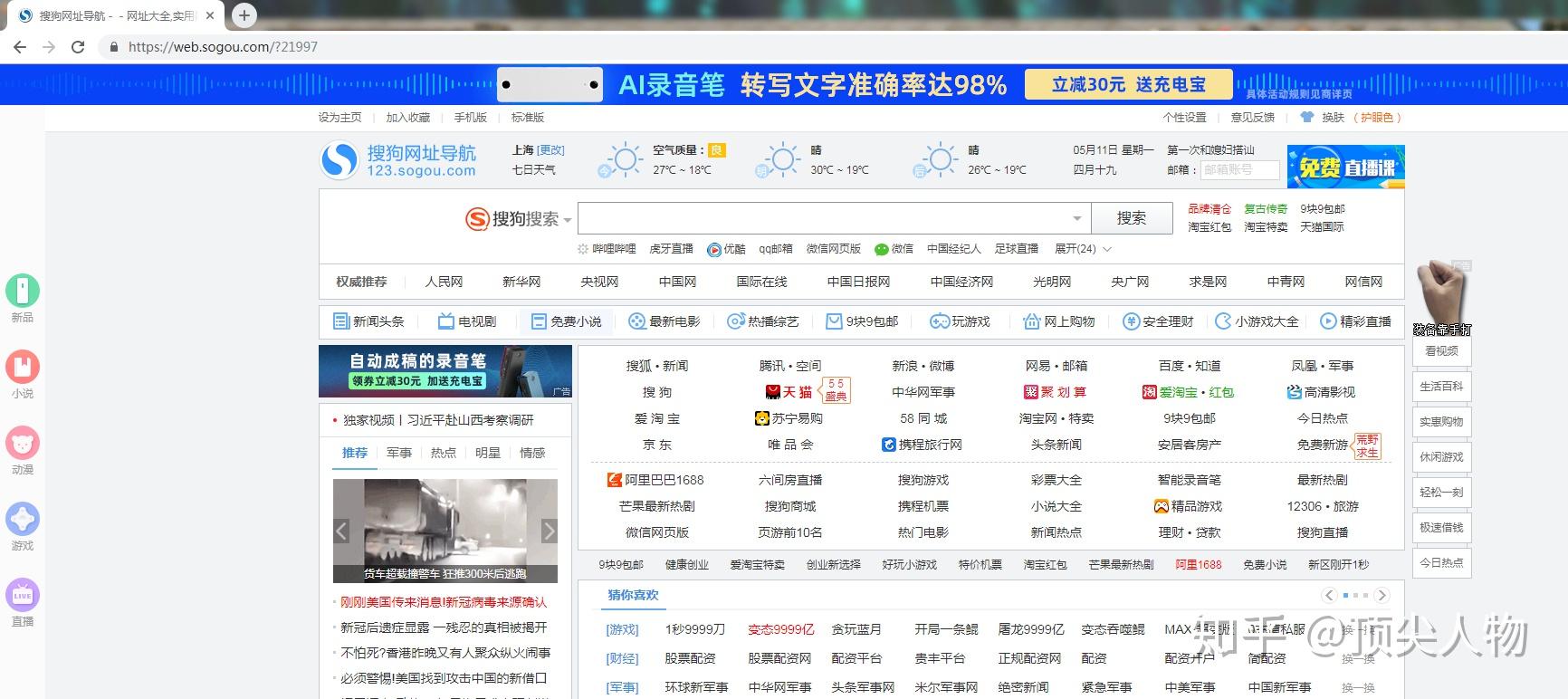Click the 优酷 quick link icon
Image resolution: width=1568 pixels, height=699 pixels.
pyautogui.click(x=714, y=249)
